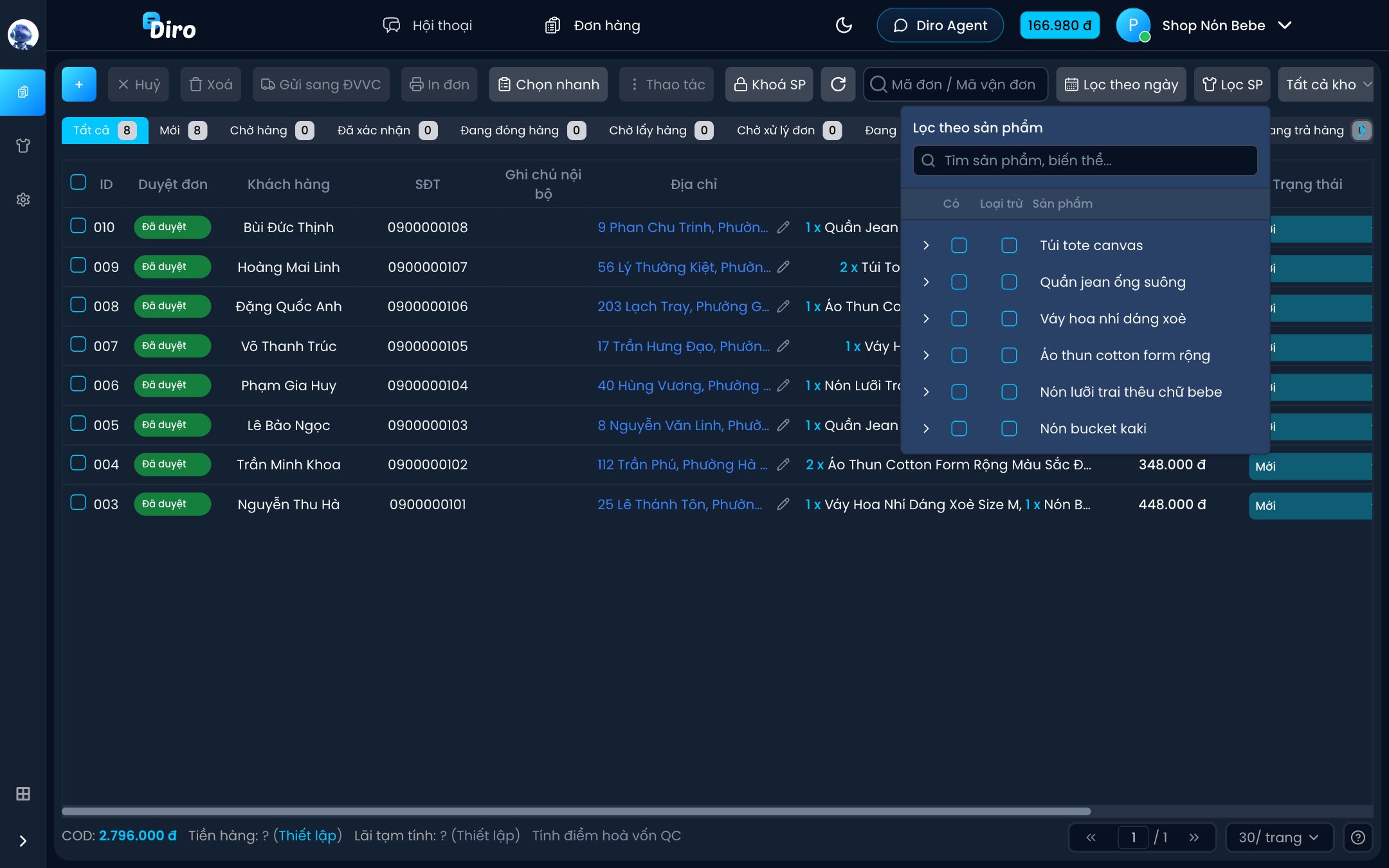
Task: Click the refresh orders icon
Action: tap(838, 84)
